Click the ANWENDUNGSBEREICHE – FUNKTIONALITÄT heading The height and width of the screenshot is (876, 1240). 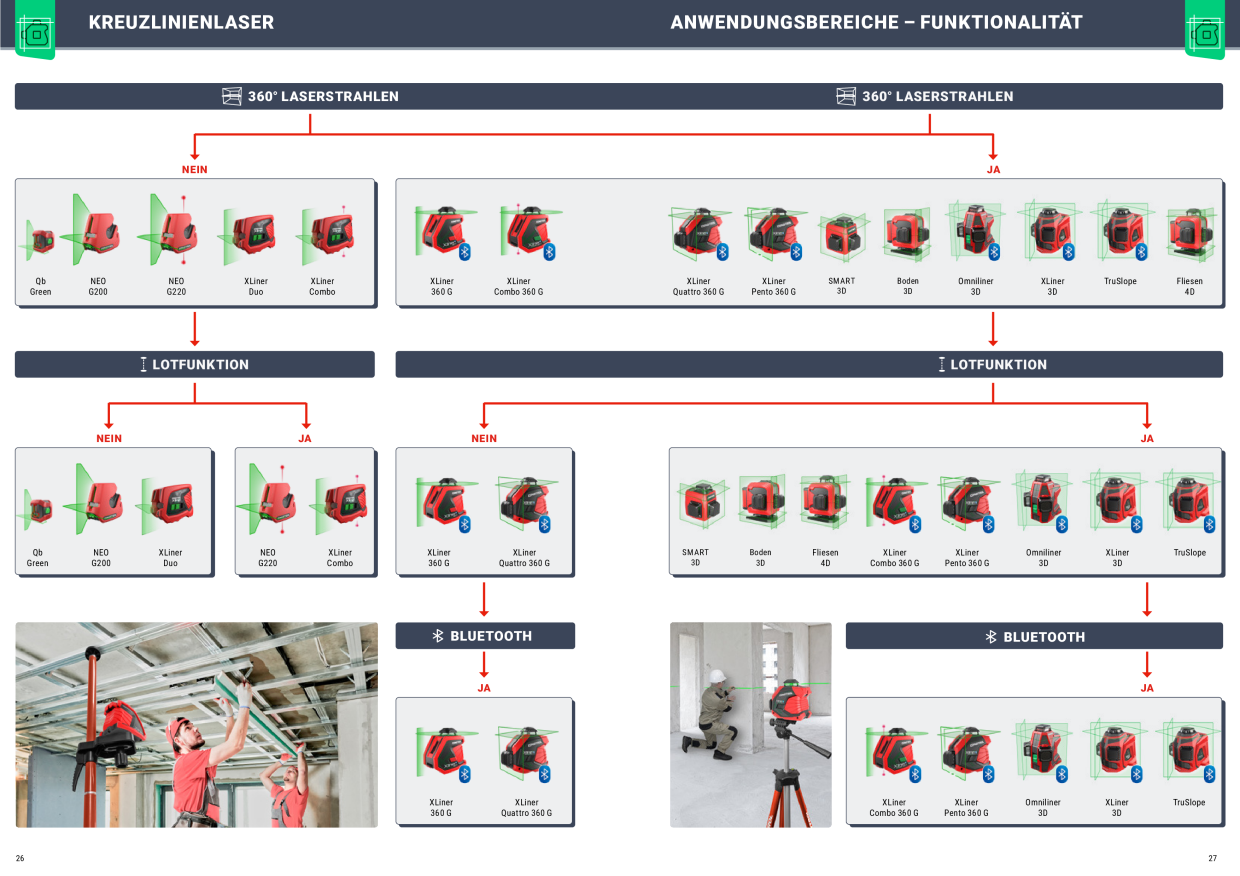(x=876, y=22)
